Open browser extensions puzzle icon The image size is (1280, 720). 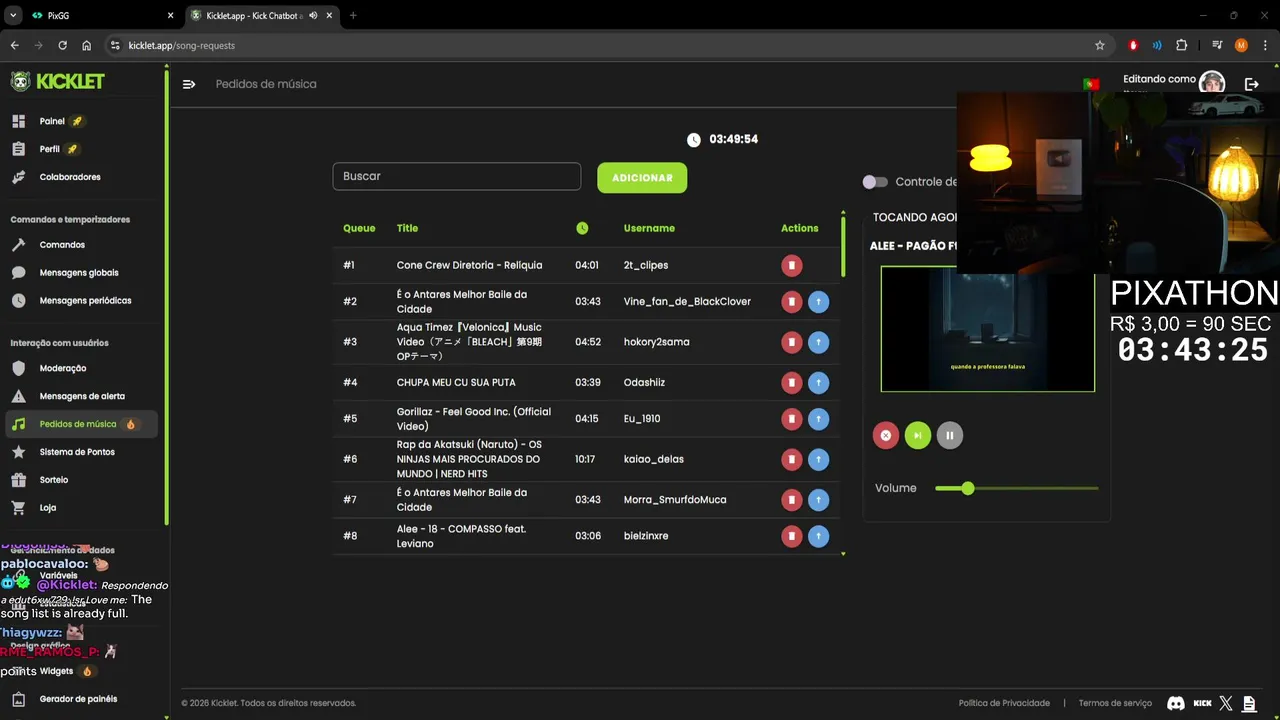click(1182, 45)
